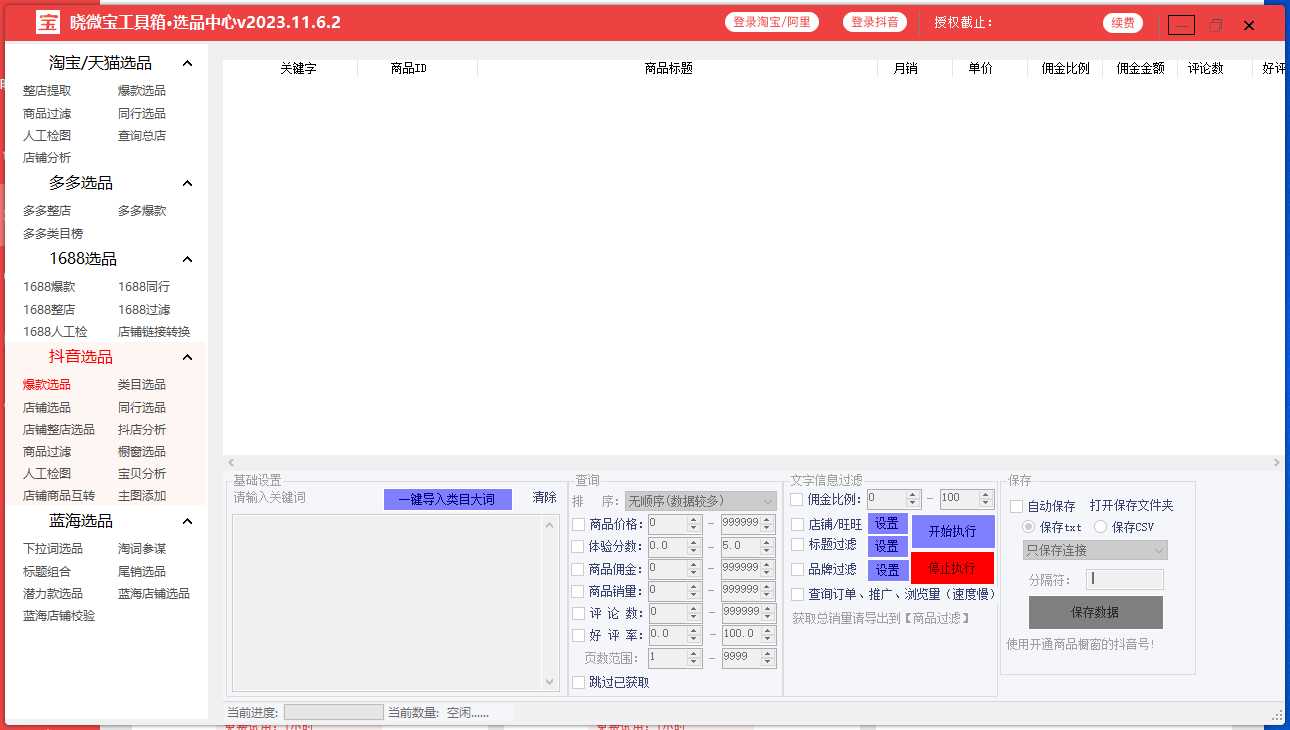Collapse the 淘宝/天猫选品 section chevron
This screenshot has width=1290, height=730.
tap(187, 63)
